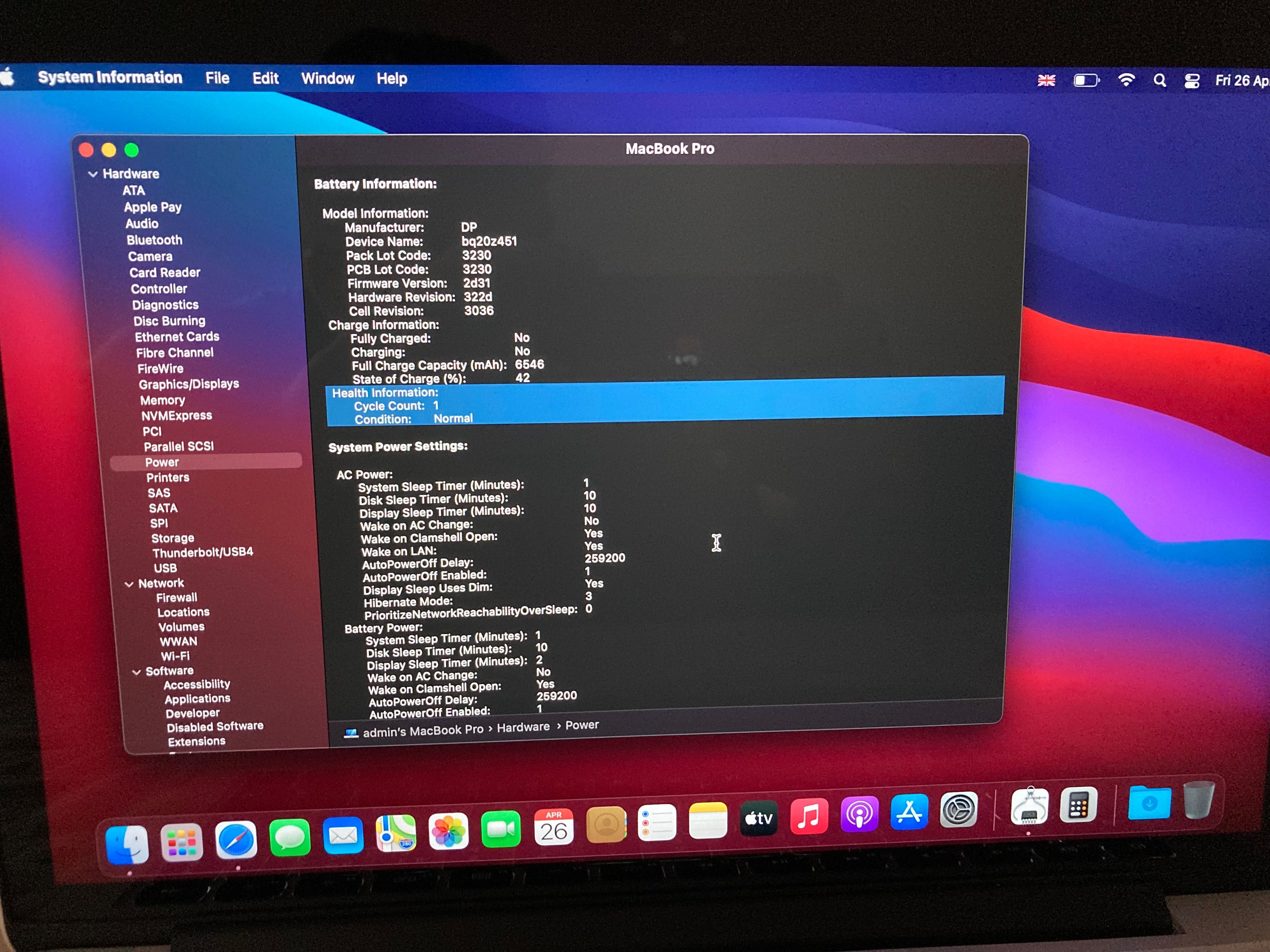Select Card Reader in the sidebar
The width and height of the screenshot is (1270, 952).
(165, 273)
